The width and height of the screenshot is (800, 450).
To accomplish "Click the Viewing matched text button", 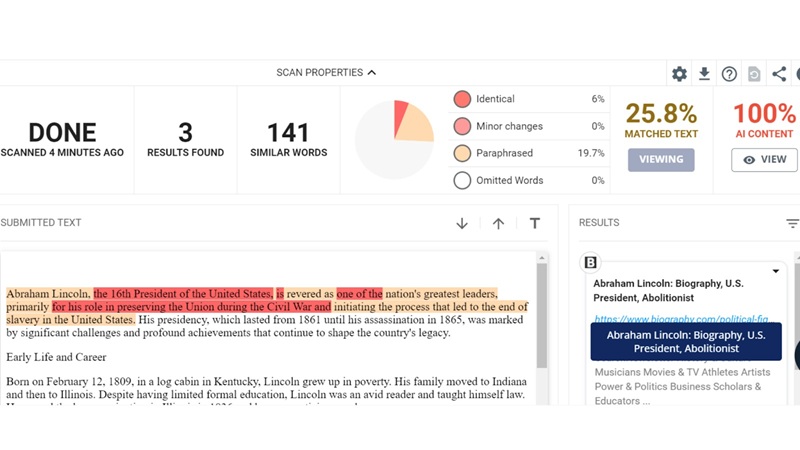I will (661, 159).
